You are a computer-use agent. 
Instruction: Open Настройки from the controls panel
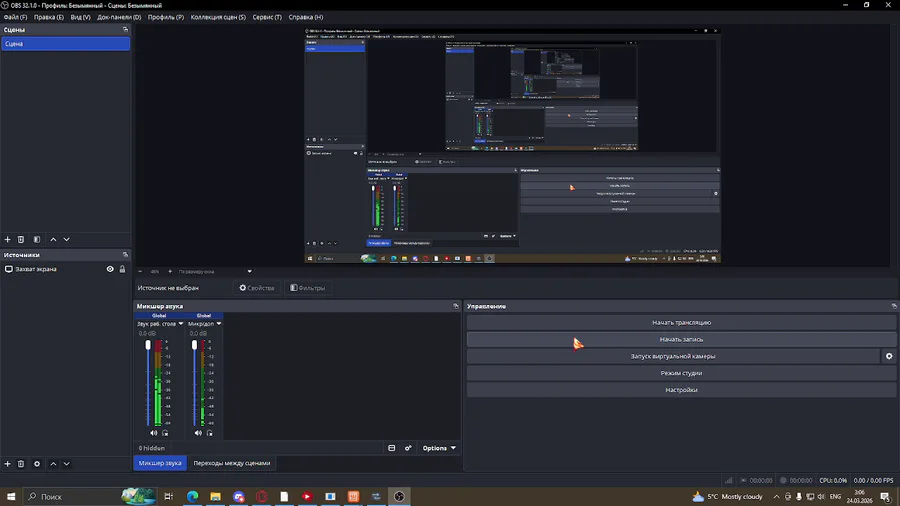681,390
